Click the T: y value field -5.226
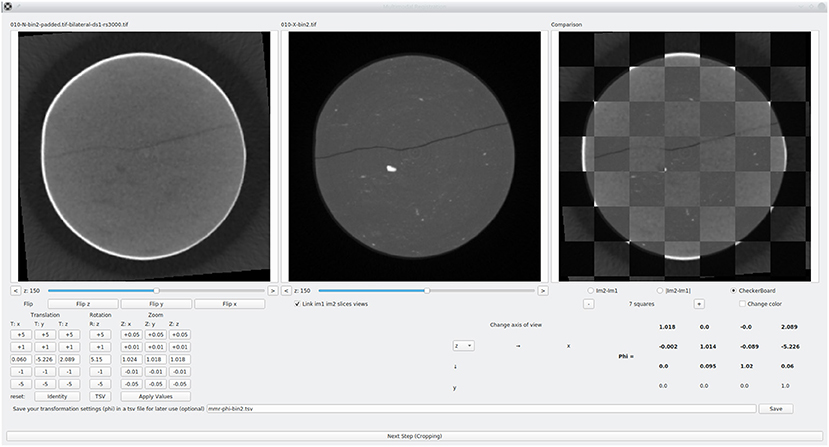 tap(45, 360)
